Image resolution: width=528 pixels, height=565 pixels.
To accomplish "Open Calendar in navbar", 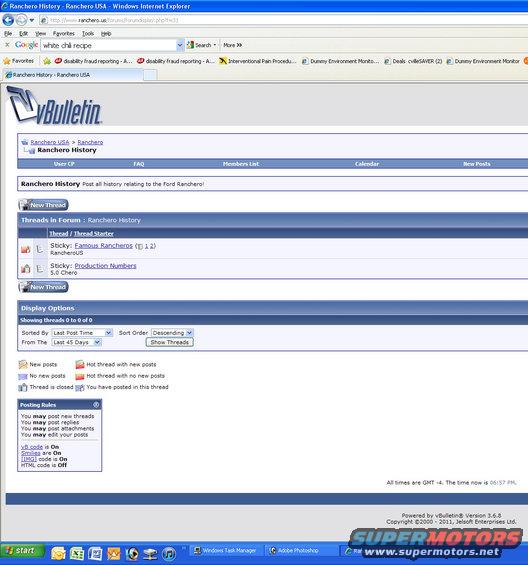I will 367,164.
